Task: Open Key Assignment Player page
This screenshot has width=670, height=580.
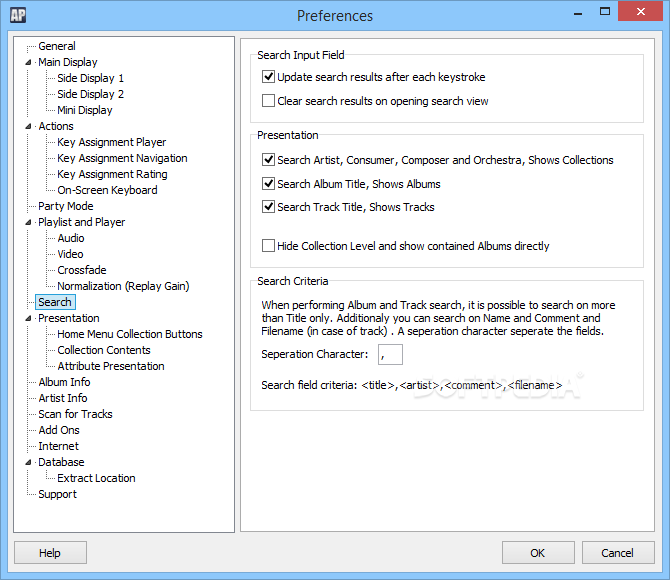Action: [112, 142]
